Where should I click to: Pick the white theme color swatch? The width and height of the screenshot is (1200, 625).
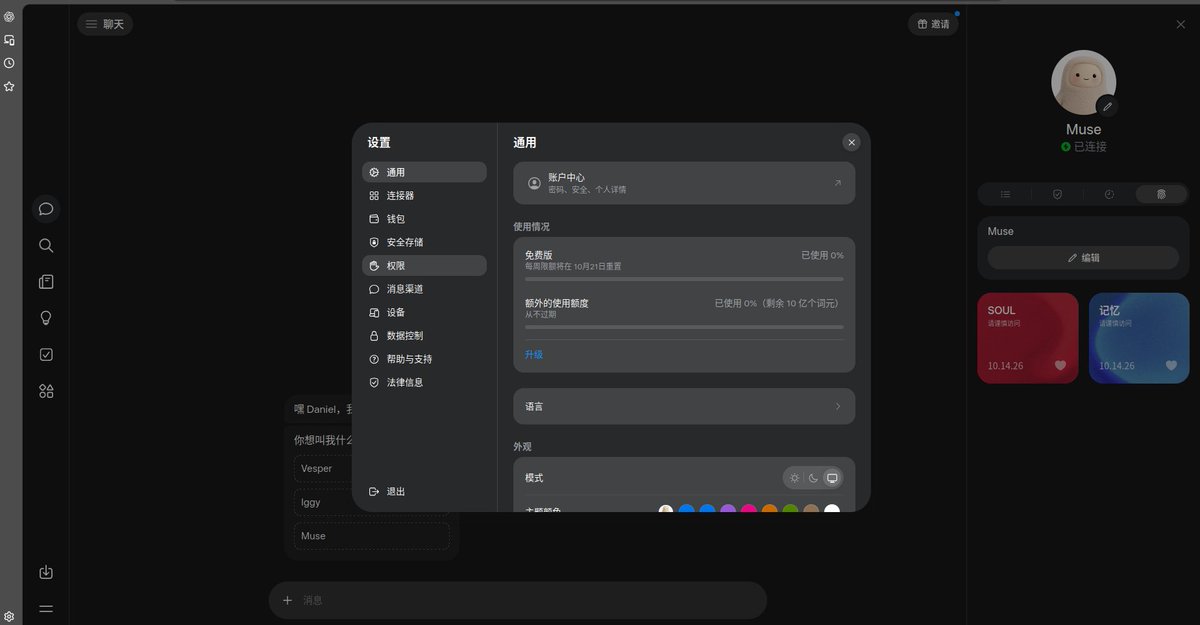point(832,510)
